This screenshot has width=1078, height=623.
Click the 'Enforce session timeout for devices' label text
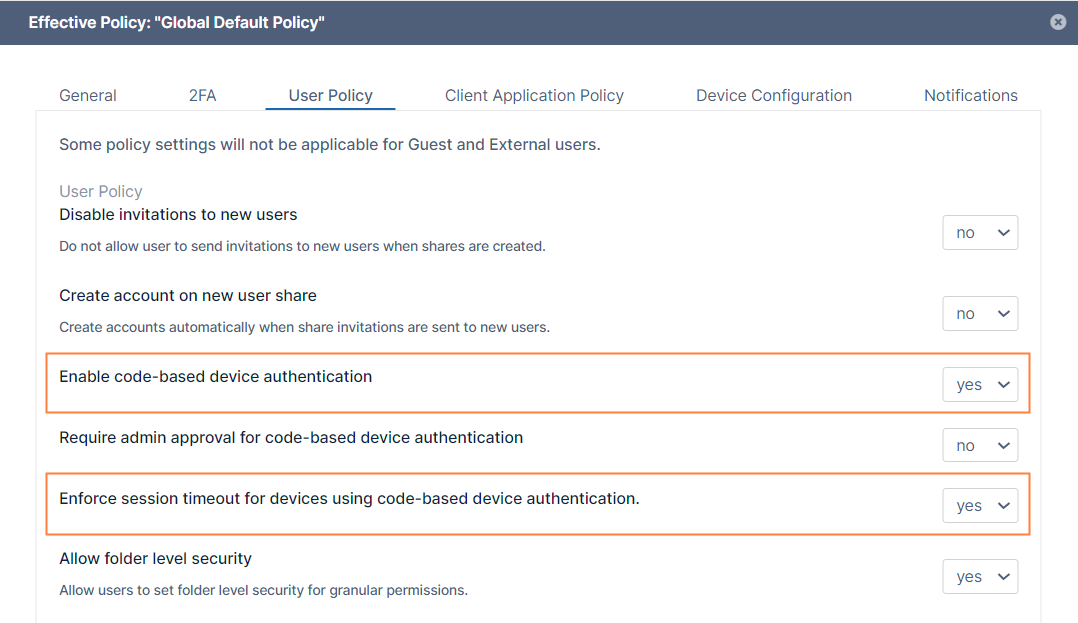click(x=349, y=498)
